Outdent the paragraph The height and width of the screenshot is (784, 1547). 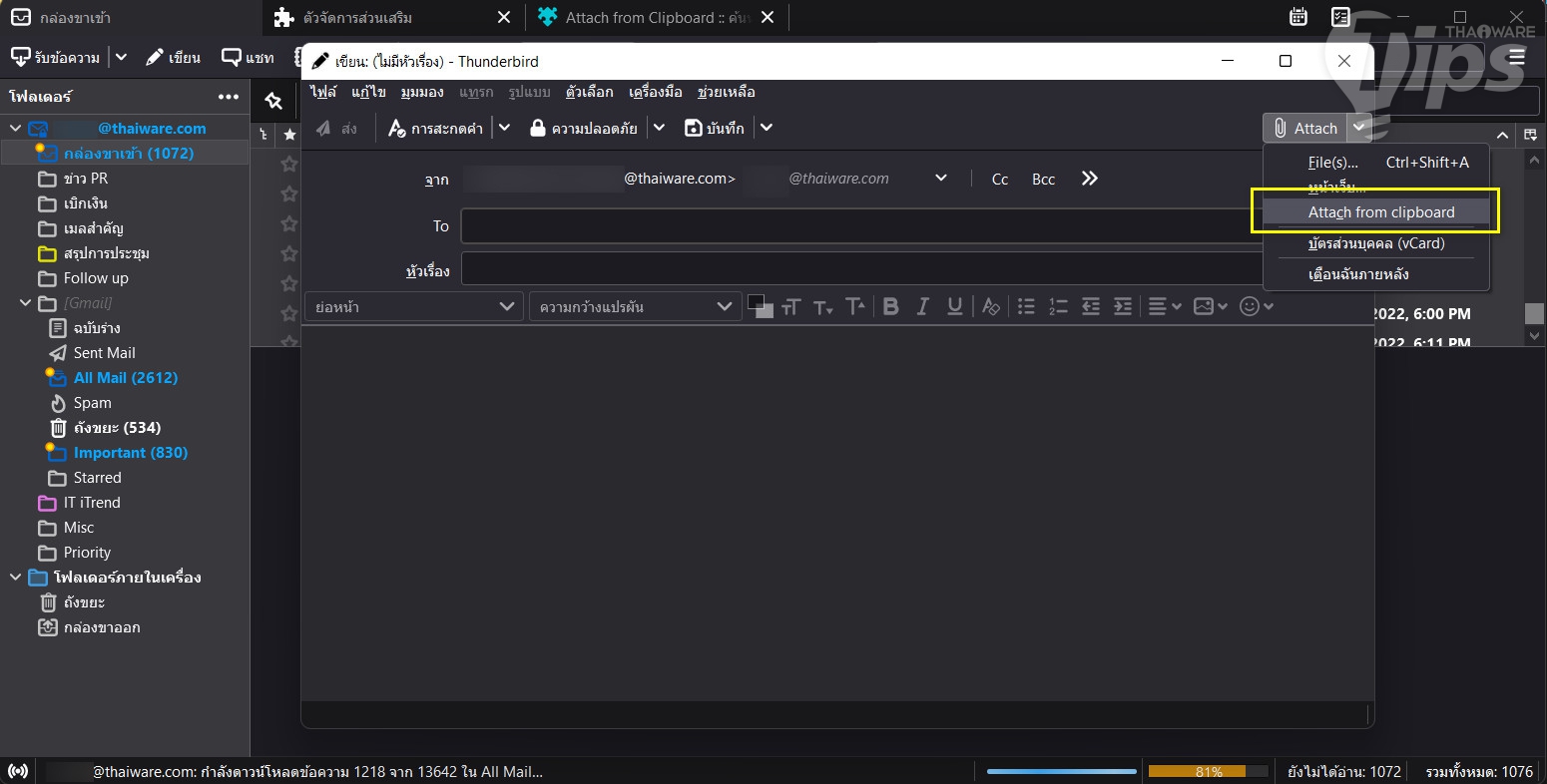click(x=1091, y=307)
